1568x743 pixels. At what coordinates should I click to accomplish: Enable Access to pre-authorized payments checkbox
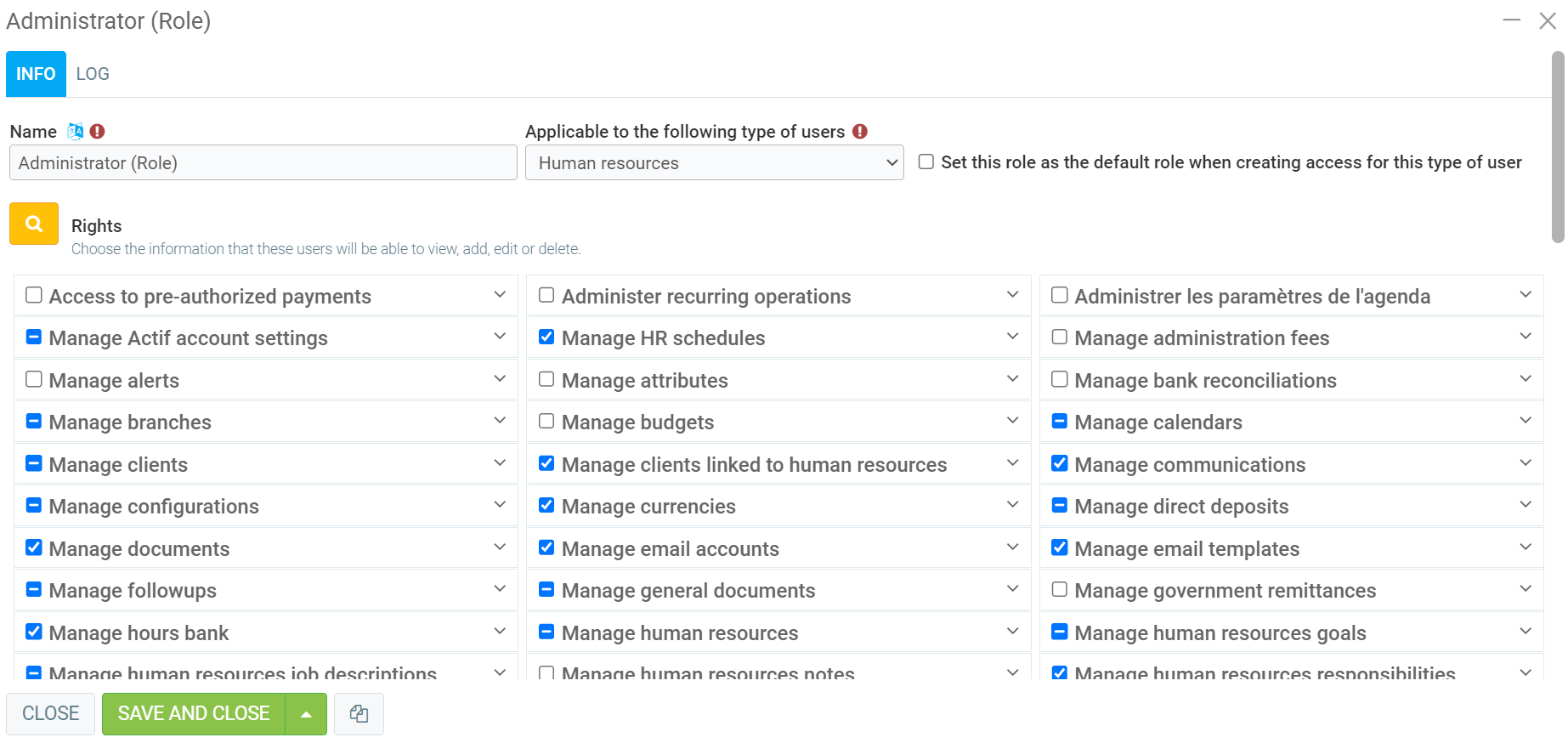point(34,295)
